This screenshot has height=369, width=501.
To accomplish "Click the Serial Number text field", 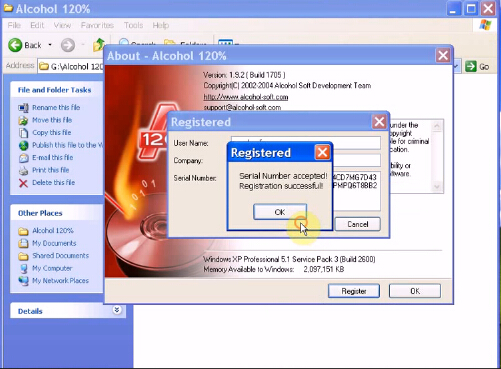I will click(x=356, y=192).
